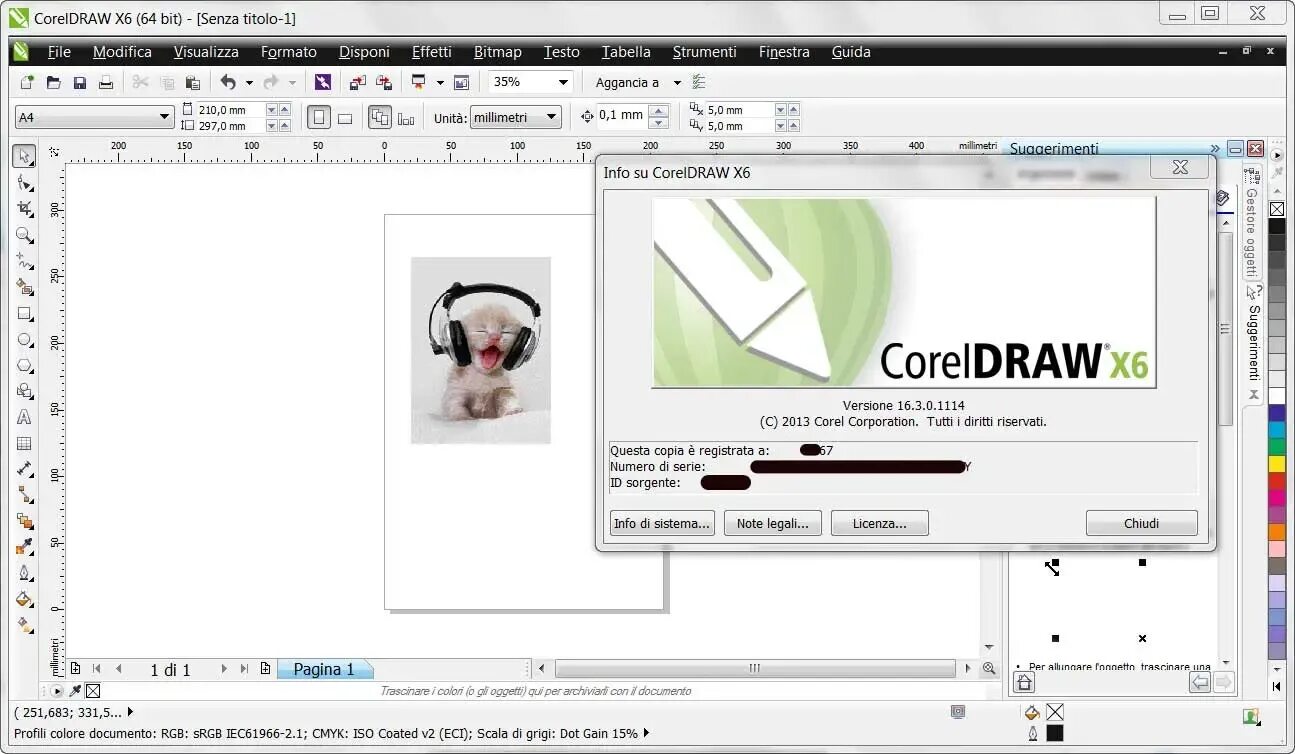The image size is (1295, 754).
Task: Open the zoom level 35% dropdown
Action: [564, 83]
